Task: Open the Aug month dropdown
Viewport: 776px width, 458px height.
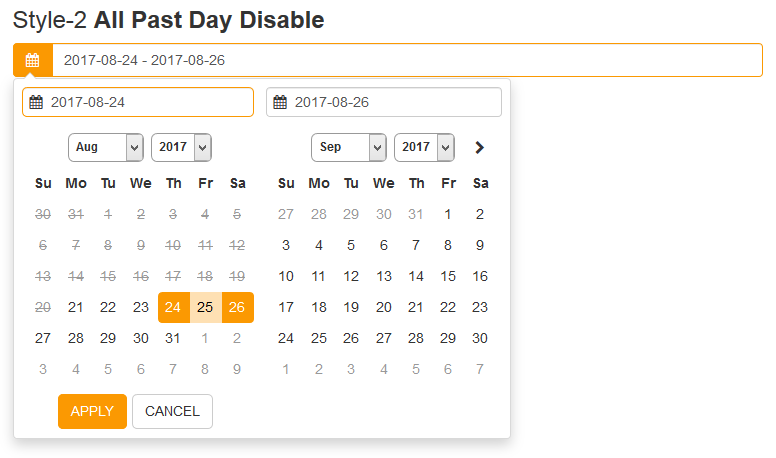Action: pos(106,147)
